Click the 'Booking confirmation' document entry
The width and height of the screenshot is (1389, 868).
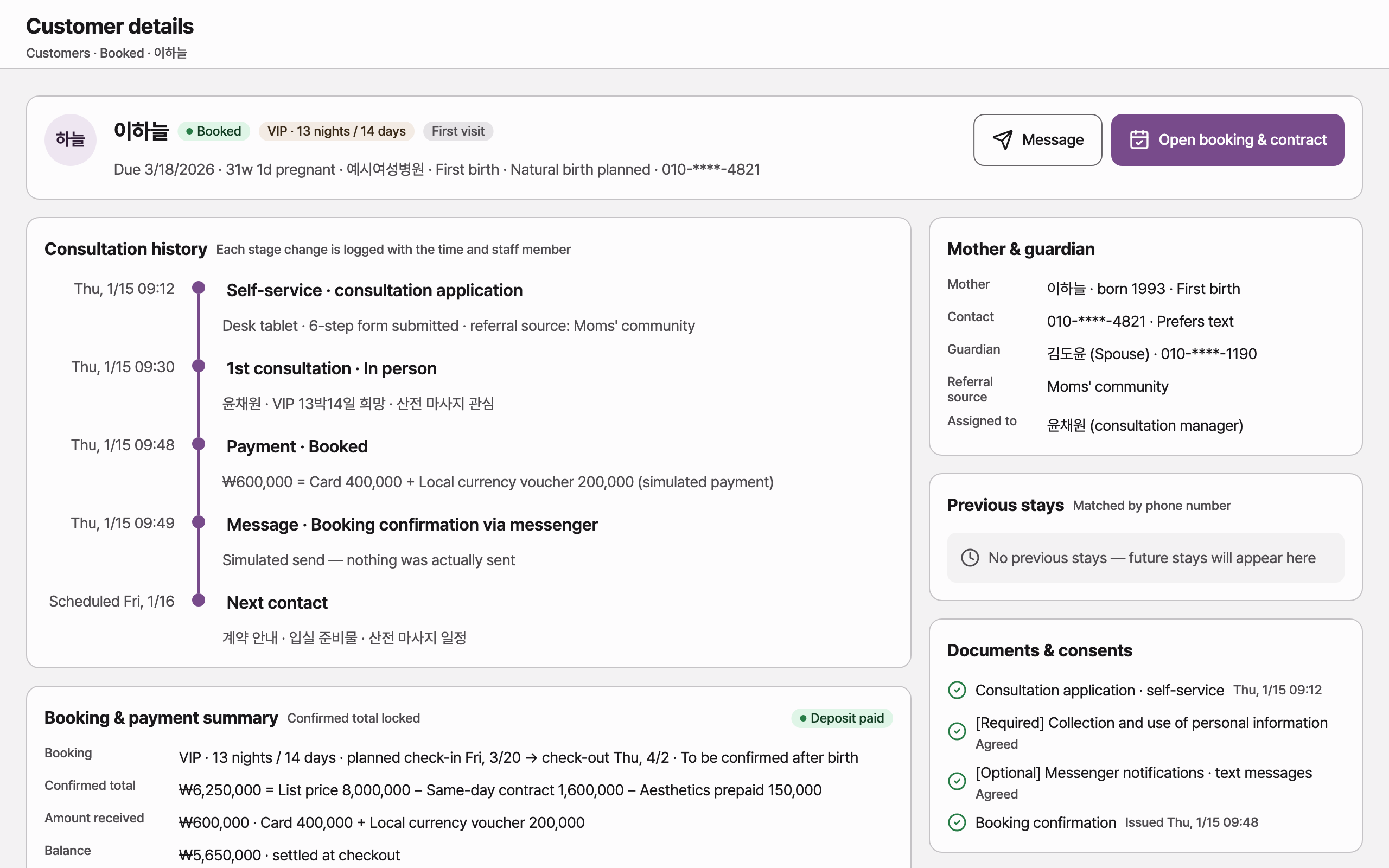(x=1046, y=822)
